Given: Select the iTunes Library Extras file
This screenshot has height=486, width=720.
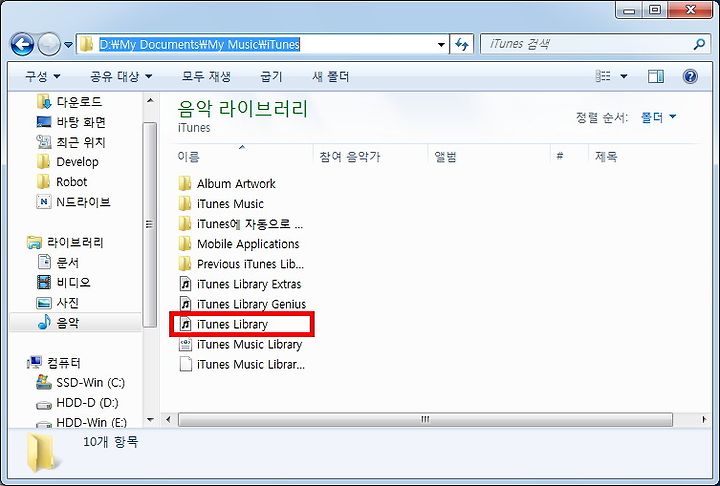Looking at the screenshot, I should click(x=240, y=284).
